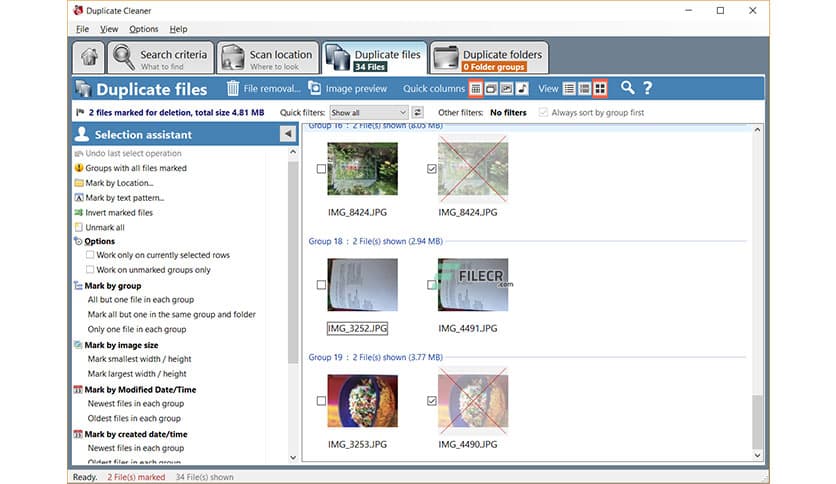Select Only one file in each group
836x484 pixels.
click(137, 329)
